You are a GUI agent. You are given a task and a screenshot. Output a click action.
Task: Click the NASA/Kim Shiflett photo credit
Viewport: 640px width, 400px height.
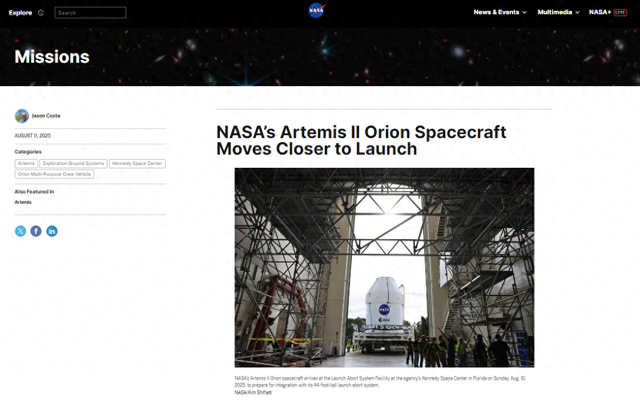point(253,392)
